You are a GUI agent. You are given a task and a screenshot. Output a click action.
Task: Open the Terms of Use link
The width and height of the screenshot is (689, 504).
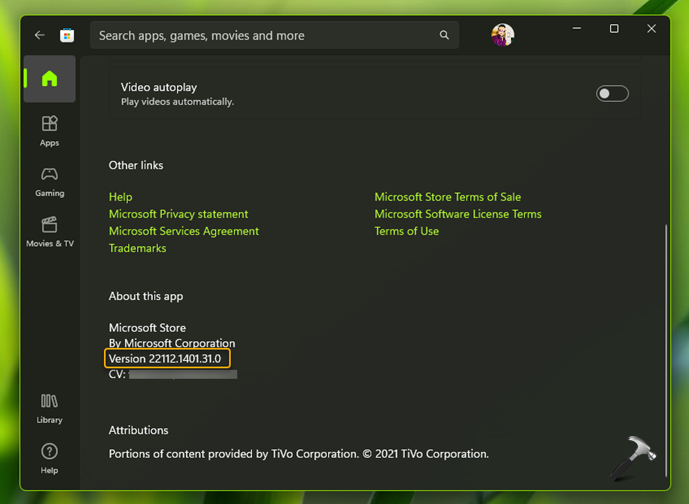pyautogui.click(x=406, y=231)
